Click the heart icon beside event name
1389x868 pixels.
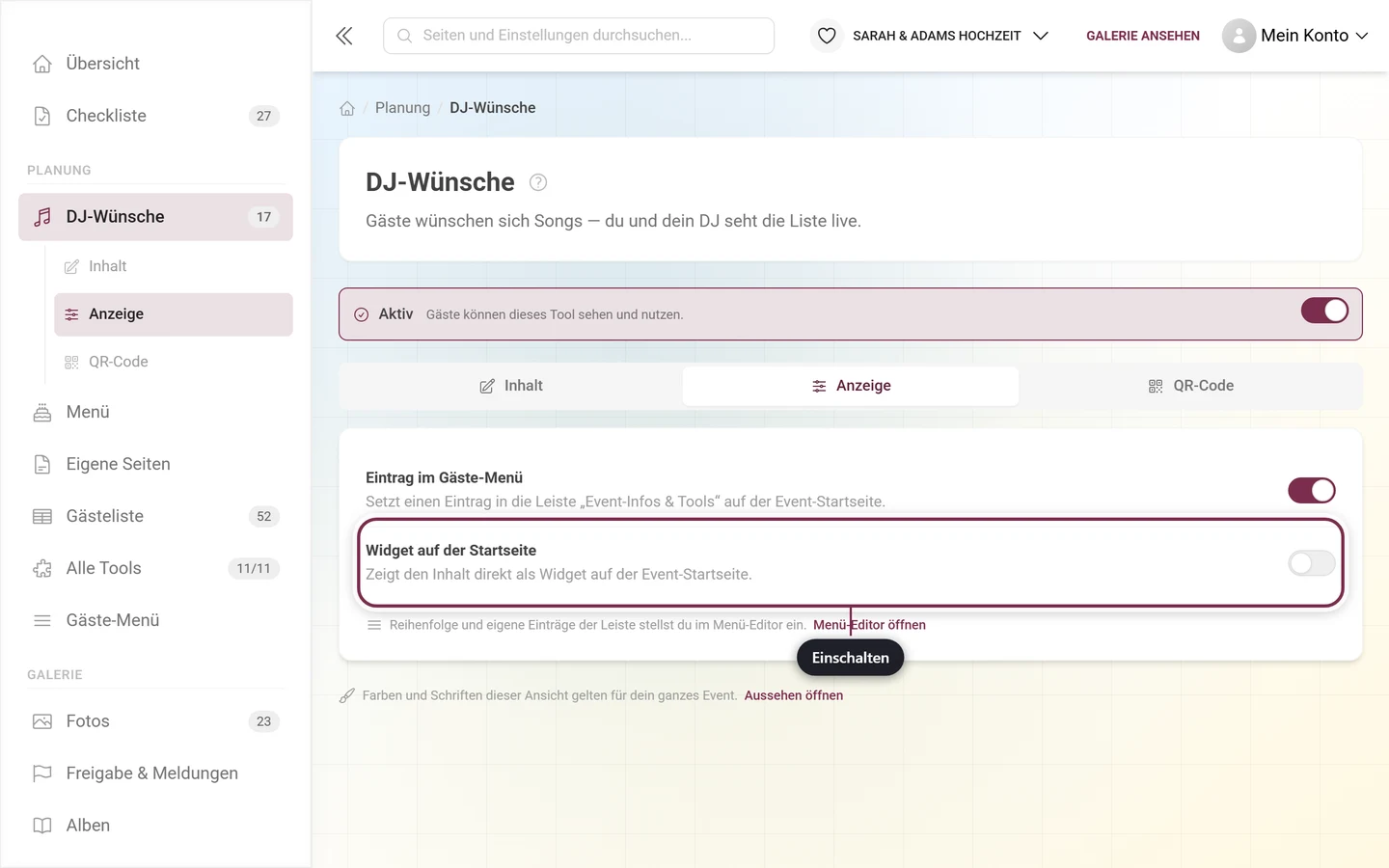tap(827, 36)
